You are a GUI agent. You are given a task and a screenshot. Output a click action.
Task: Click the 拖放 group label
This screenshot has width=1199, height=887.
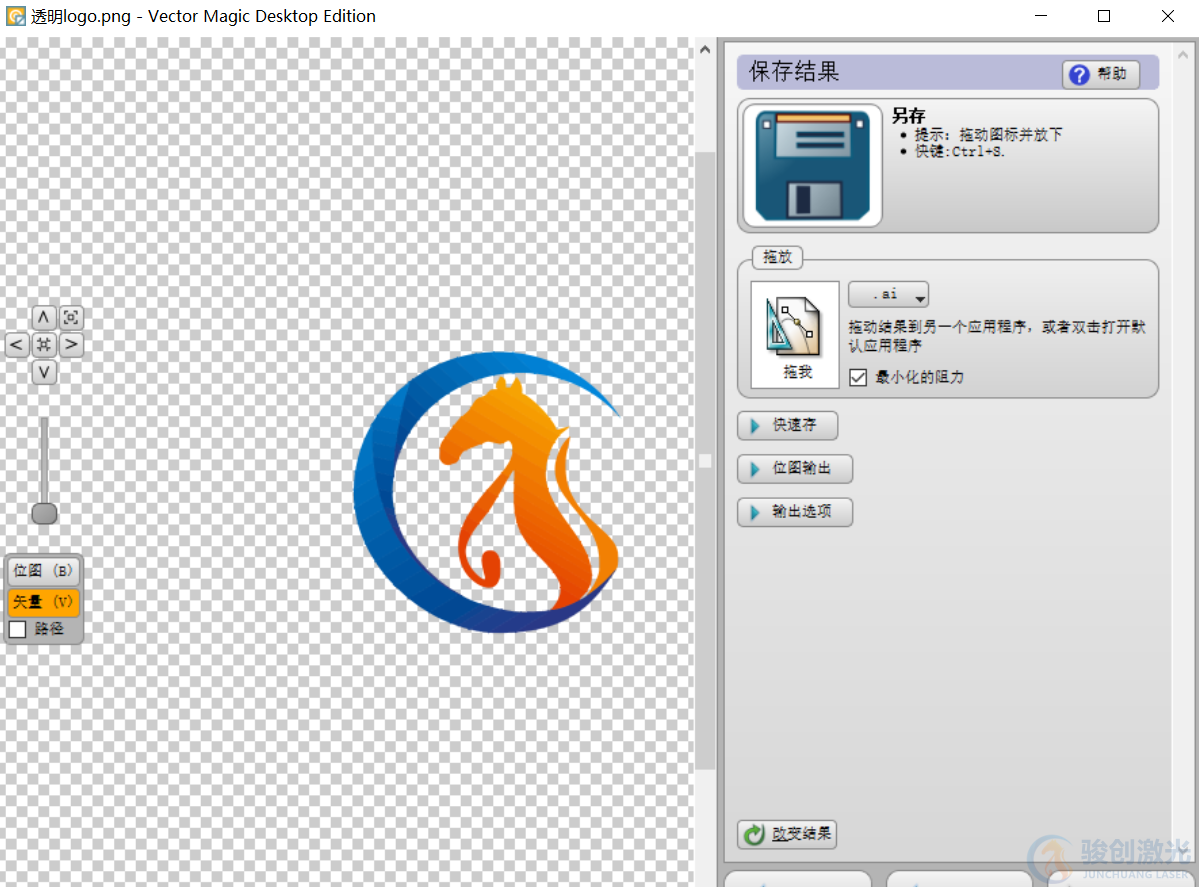point(778,257)
